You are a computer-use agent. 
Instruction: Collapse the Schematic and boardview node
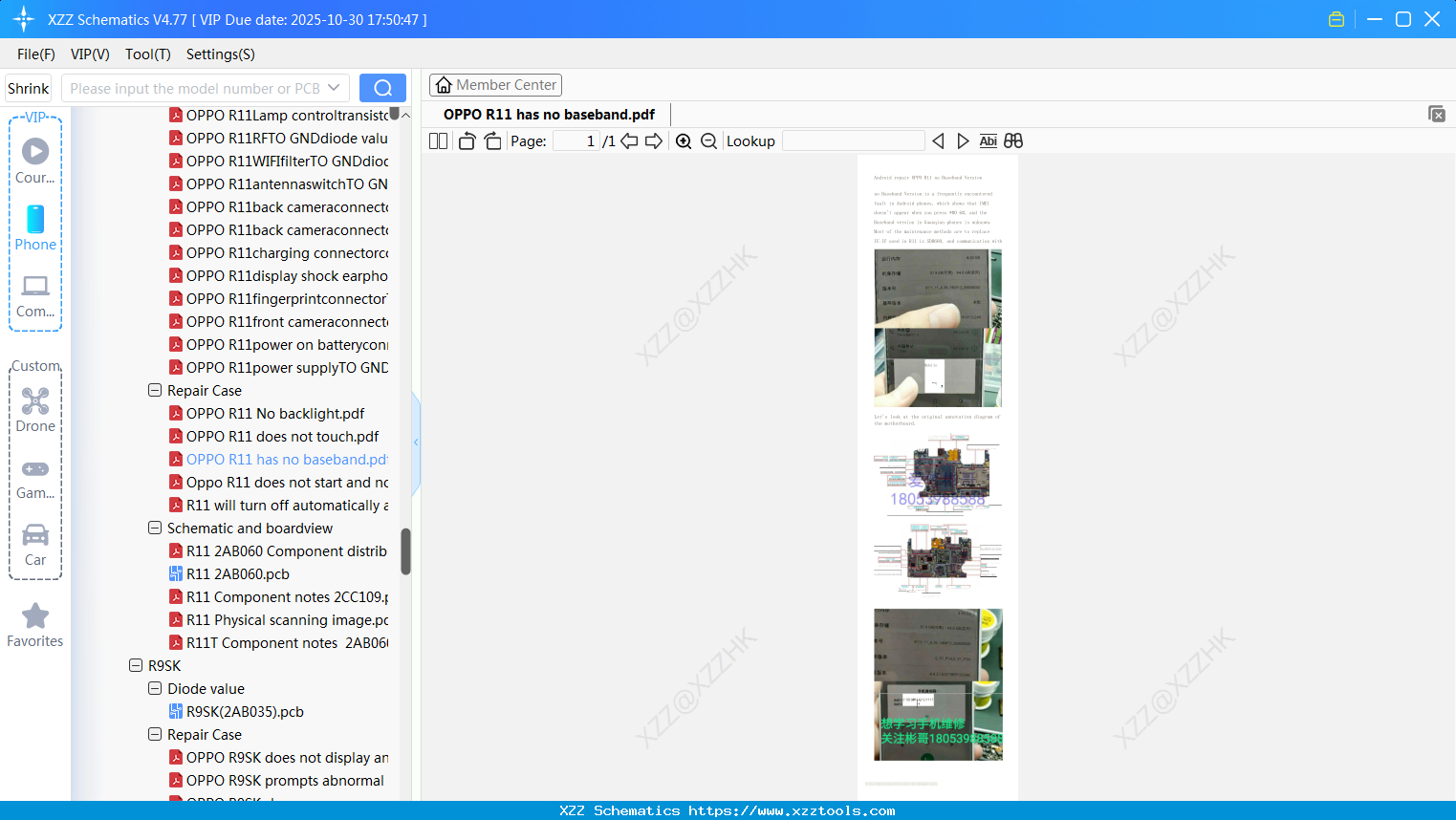[155, 528]
